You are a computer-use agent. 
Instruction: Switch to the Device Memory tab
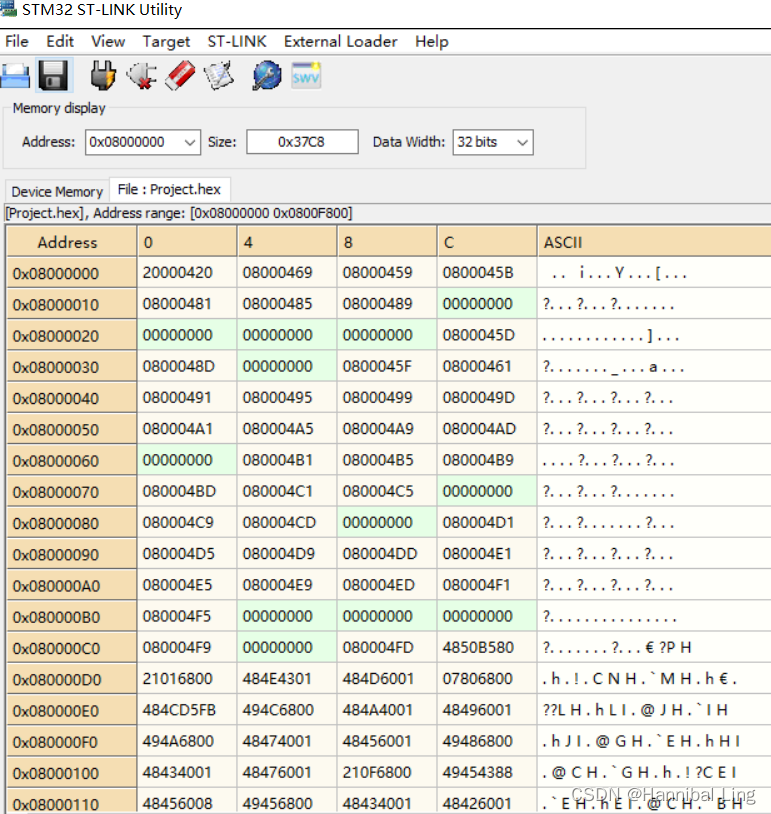[x=57, y=192]
